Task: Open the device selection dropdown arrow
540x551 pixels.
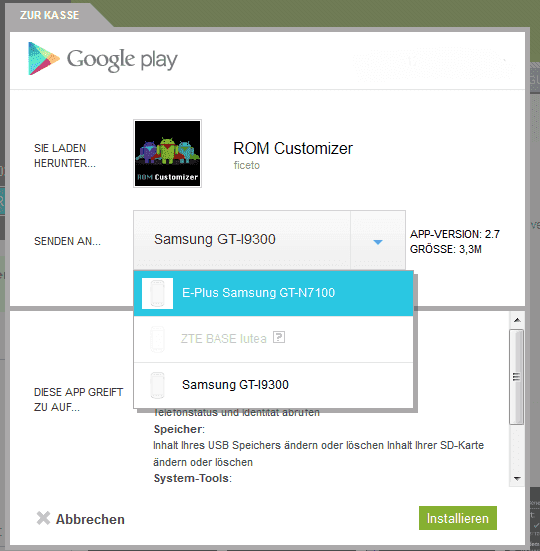Action: coord(378,241)
